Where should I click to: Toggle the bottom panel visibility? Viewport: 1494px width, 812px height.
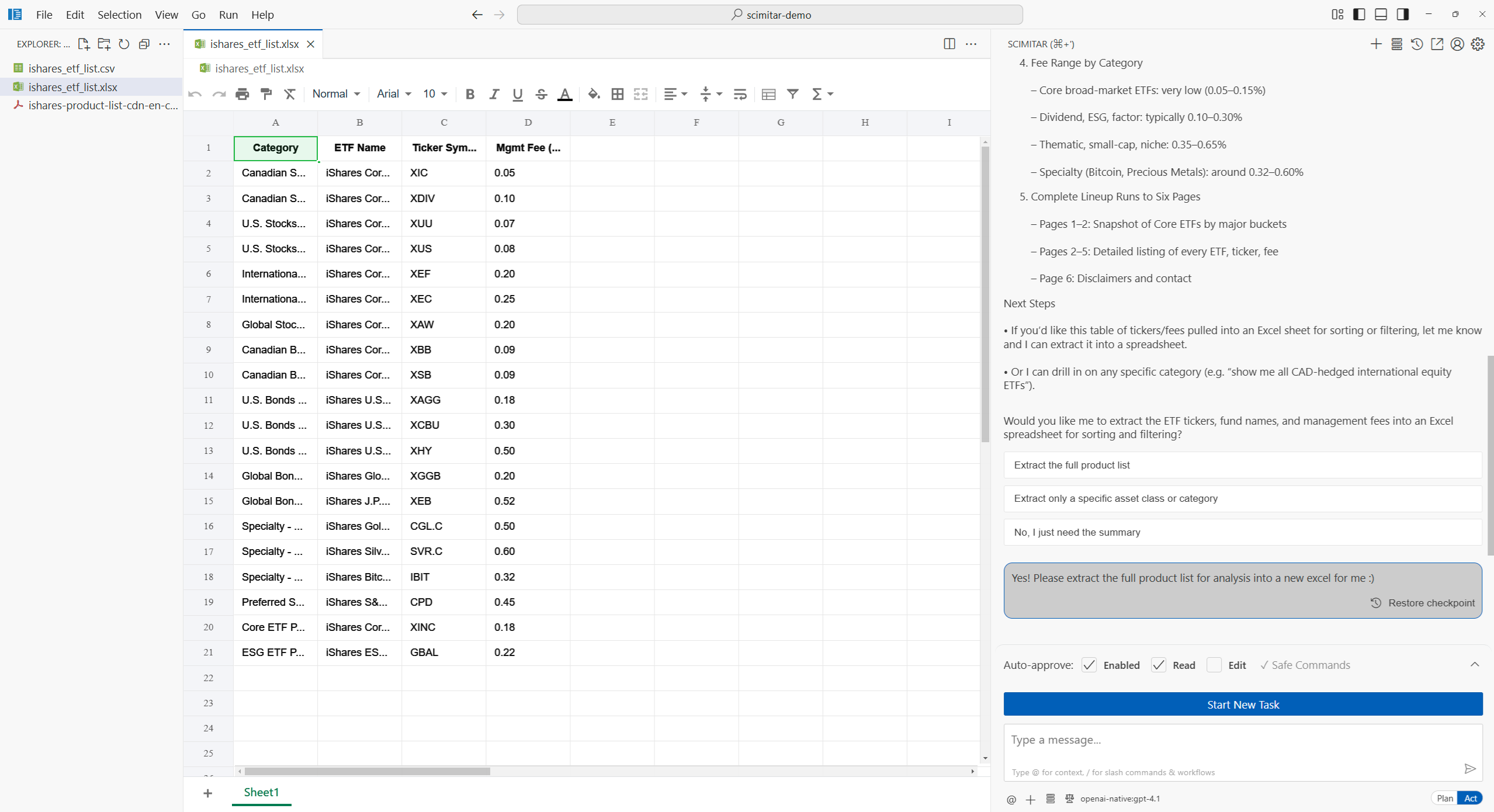pyautogui.click(x=1381, y=15)
